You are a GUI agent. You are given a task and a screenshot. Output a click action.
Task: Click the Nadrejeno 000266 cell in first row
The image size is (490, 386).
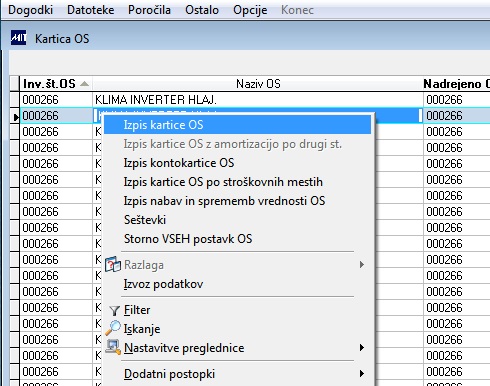[x=457, y=100]
